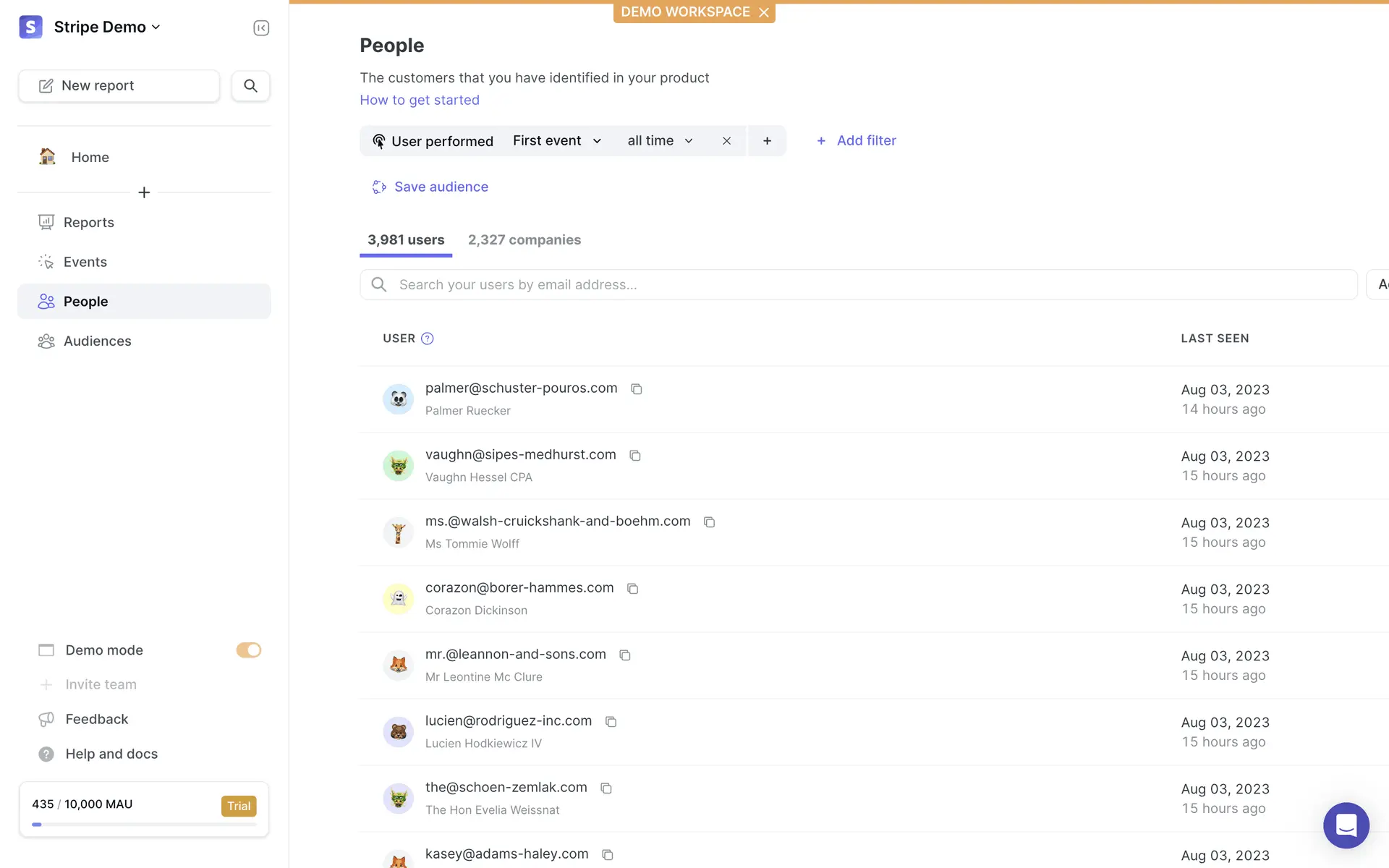Screen dimensions: 1389x868
Task: Open the First event dropdown
Action: (556, 141)
